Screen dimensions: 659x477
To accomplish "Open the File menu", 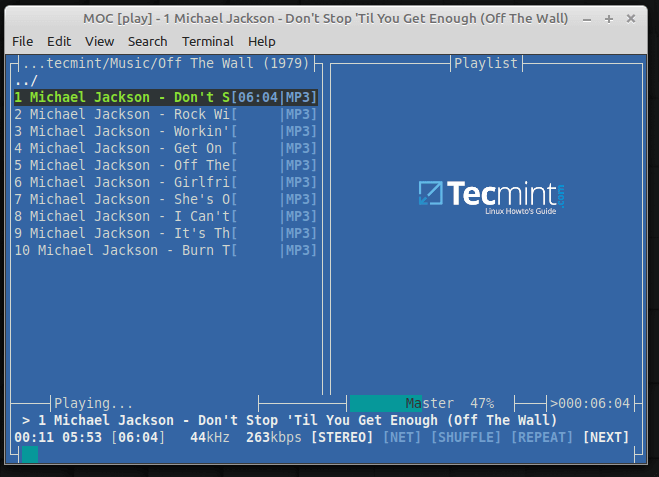I will click(x=22, y=42).
